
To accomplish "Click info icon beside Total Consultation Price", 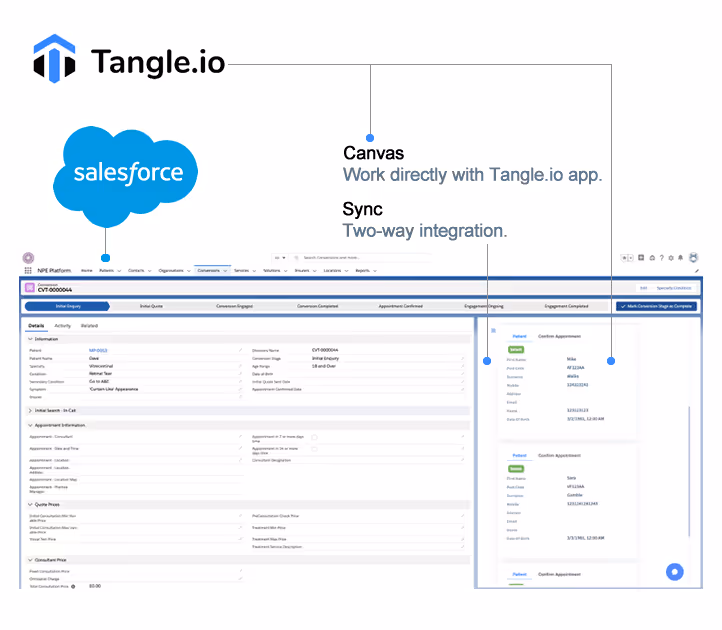I will 73,586.
